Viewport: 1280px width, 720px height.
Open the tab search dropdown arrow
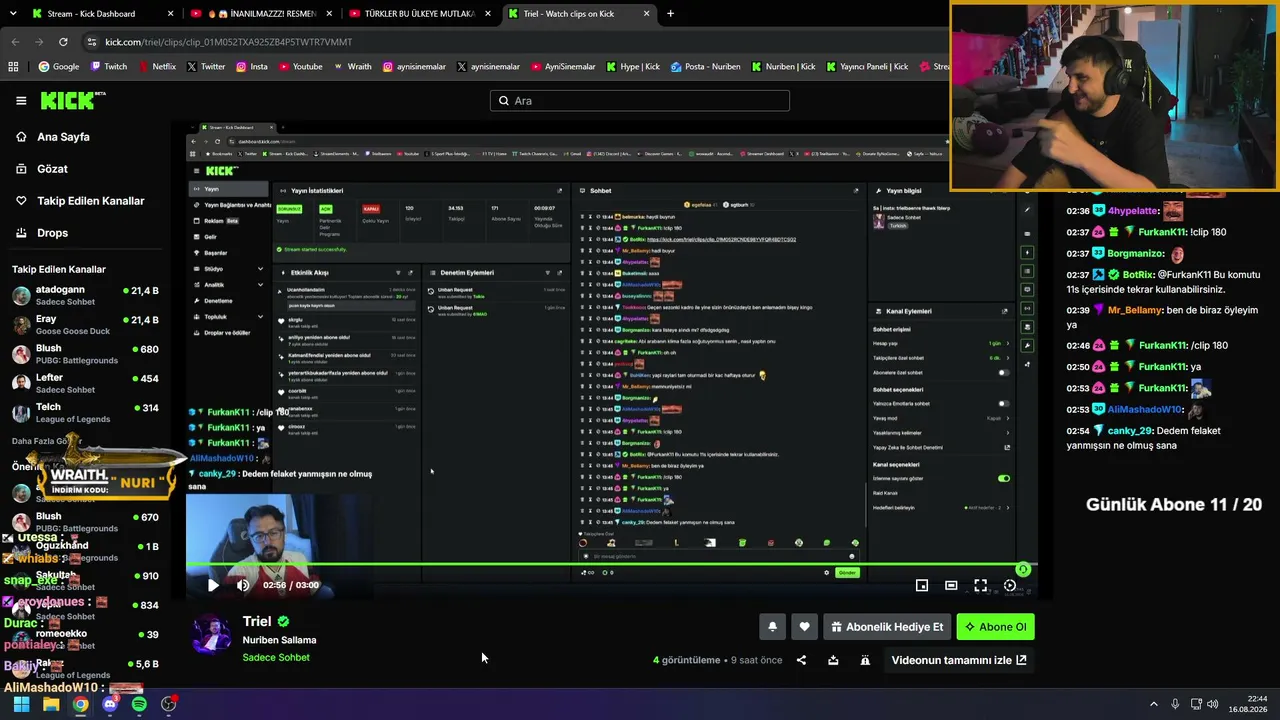[12, 14]
